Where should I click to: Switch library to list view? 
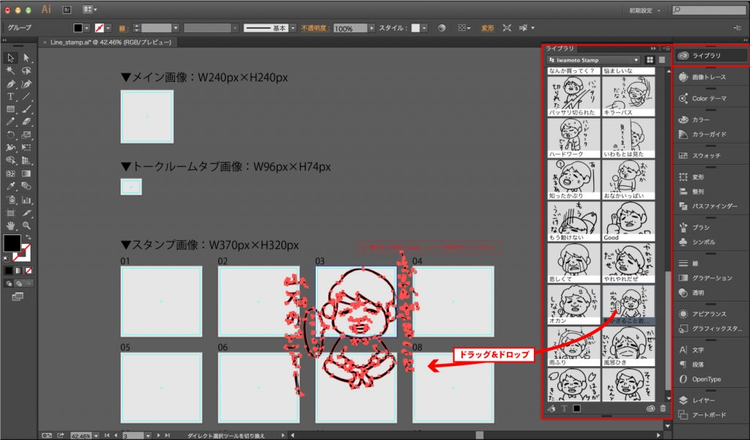point(662,60)
